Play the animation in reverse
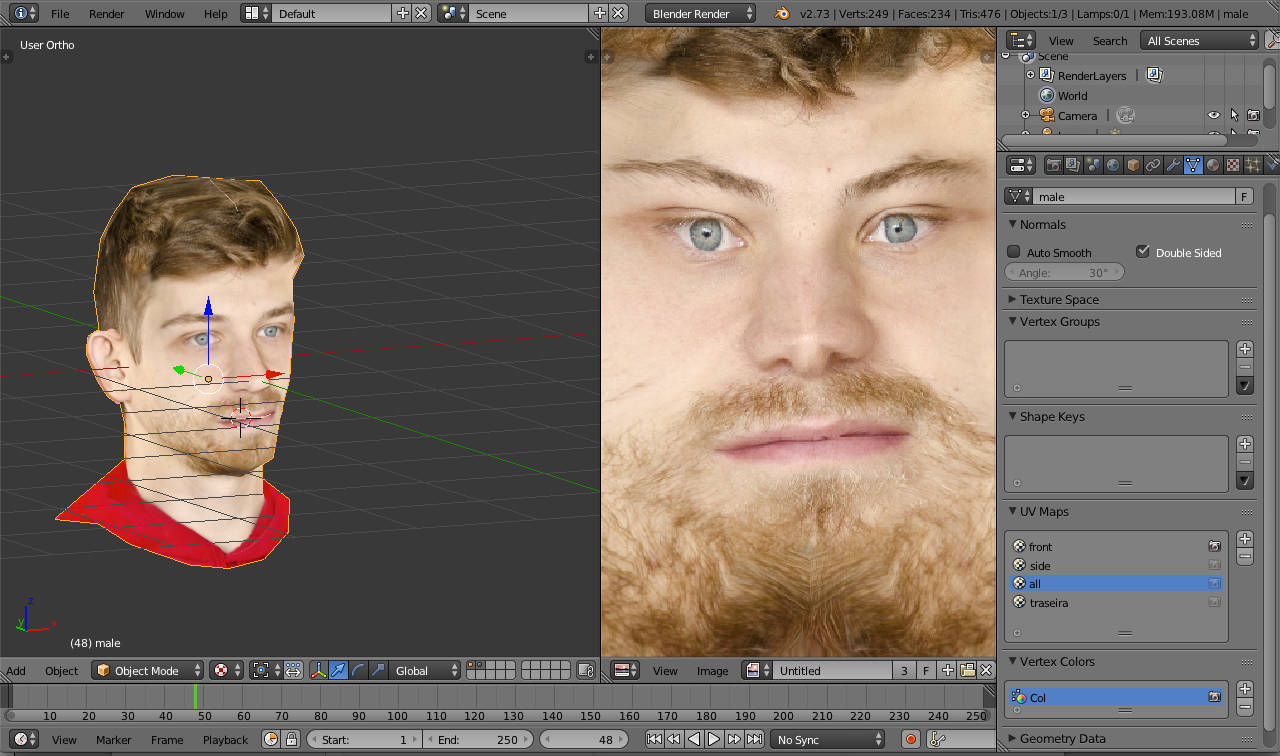Image resolution: width=1280 pixels, height=756 pixels. click(x=694, y=739)
